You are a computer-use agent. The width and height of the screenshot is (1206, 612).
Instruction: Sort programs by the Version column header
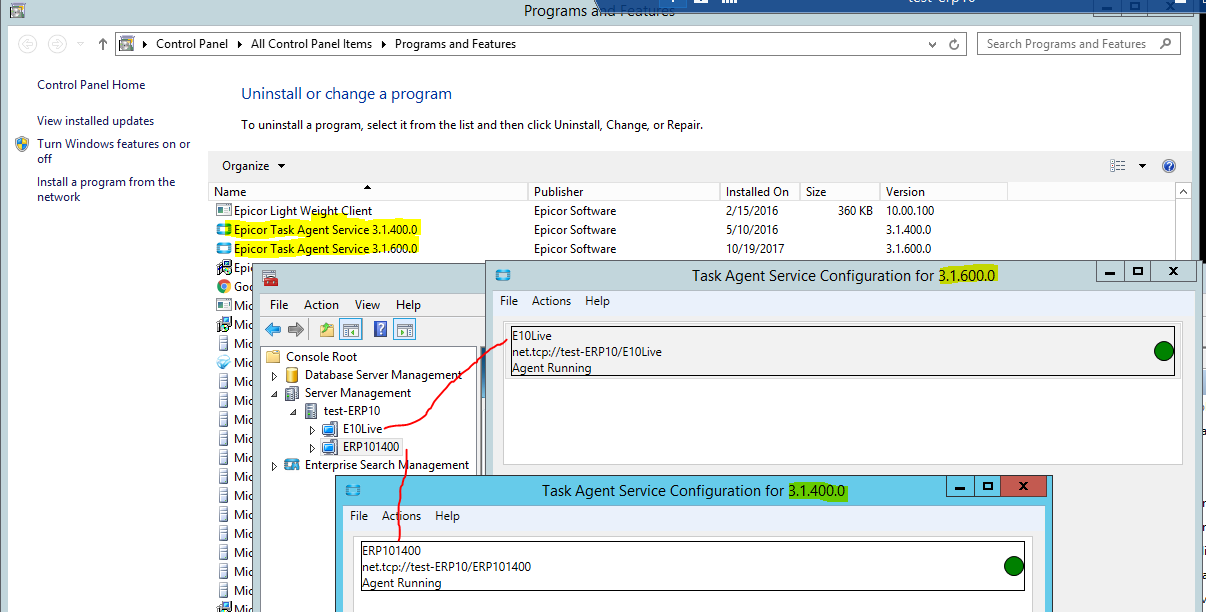943,191
